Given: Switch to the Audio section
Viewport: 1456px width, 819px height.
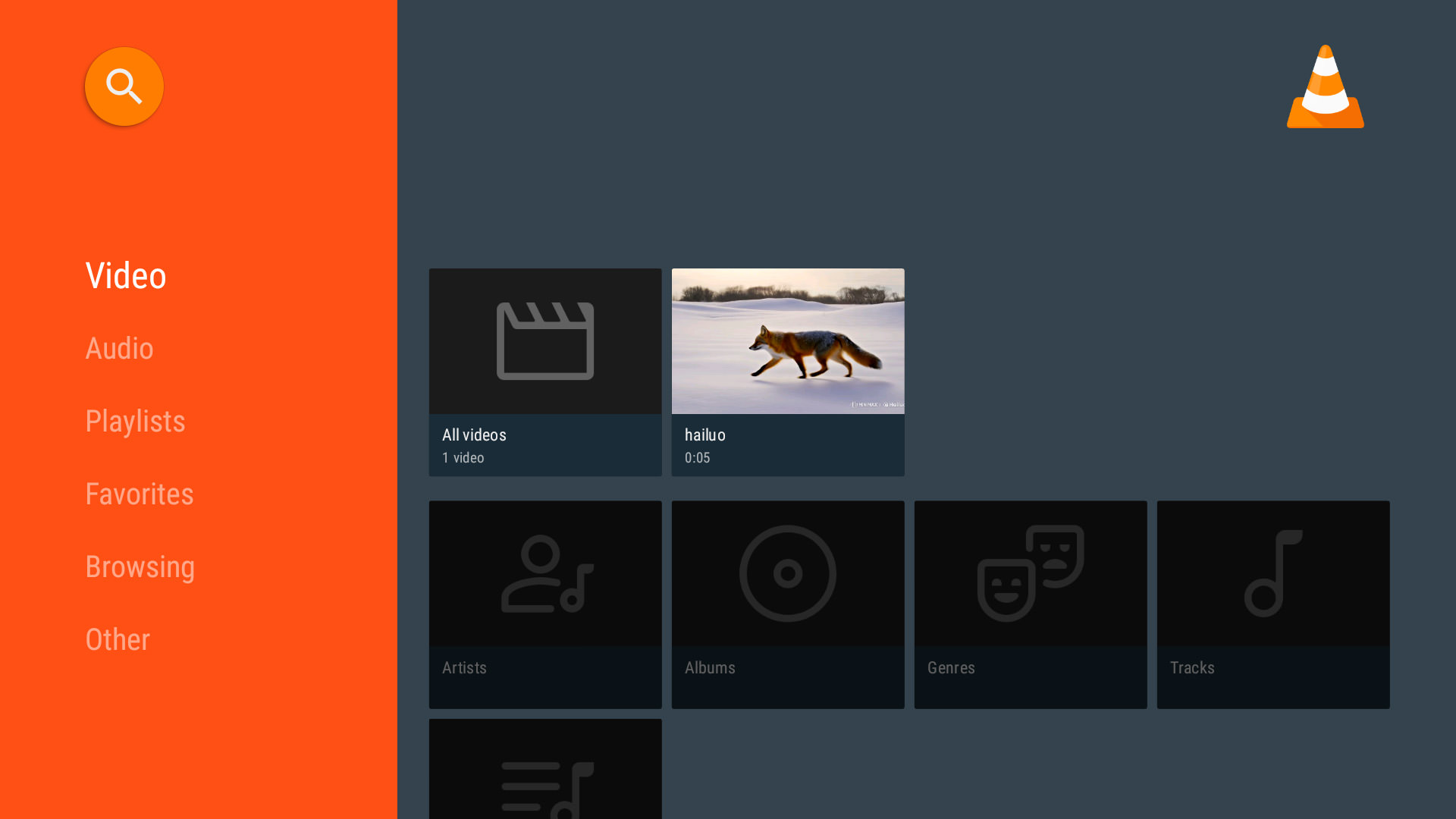Looking at the screenshot, I should pos(119,348).
